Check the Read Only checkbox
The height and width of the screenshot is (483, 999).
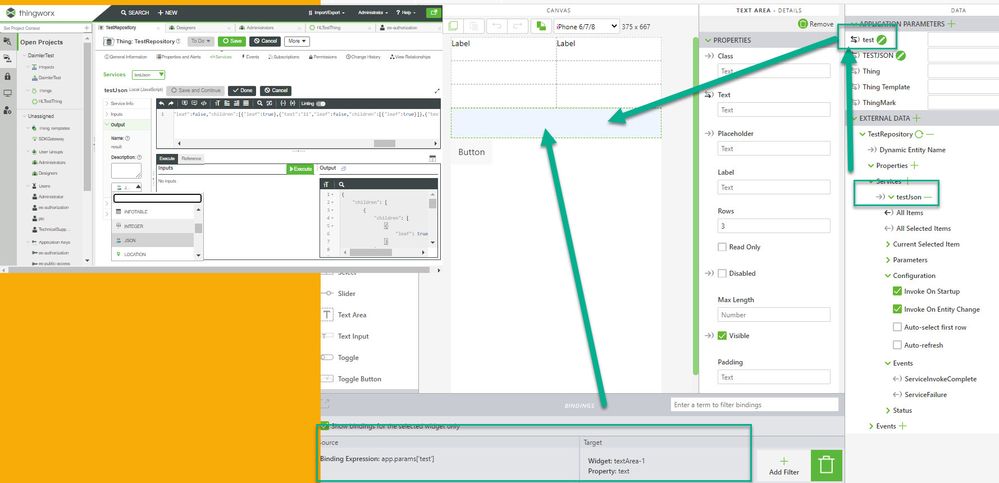[722, 247]
